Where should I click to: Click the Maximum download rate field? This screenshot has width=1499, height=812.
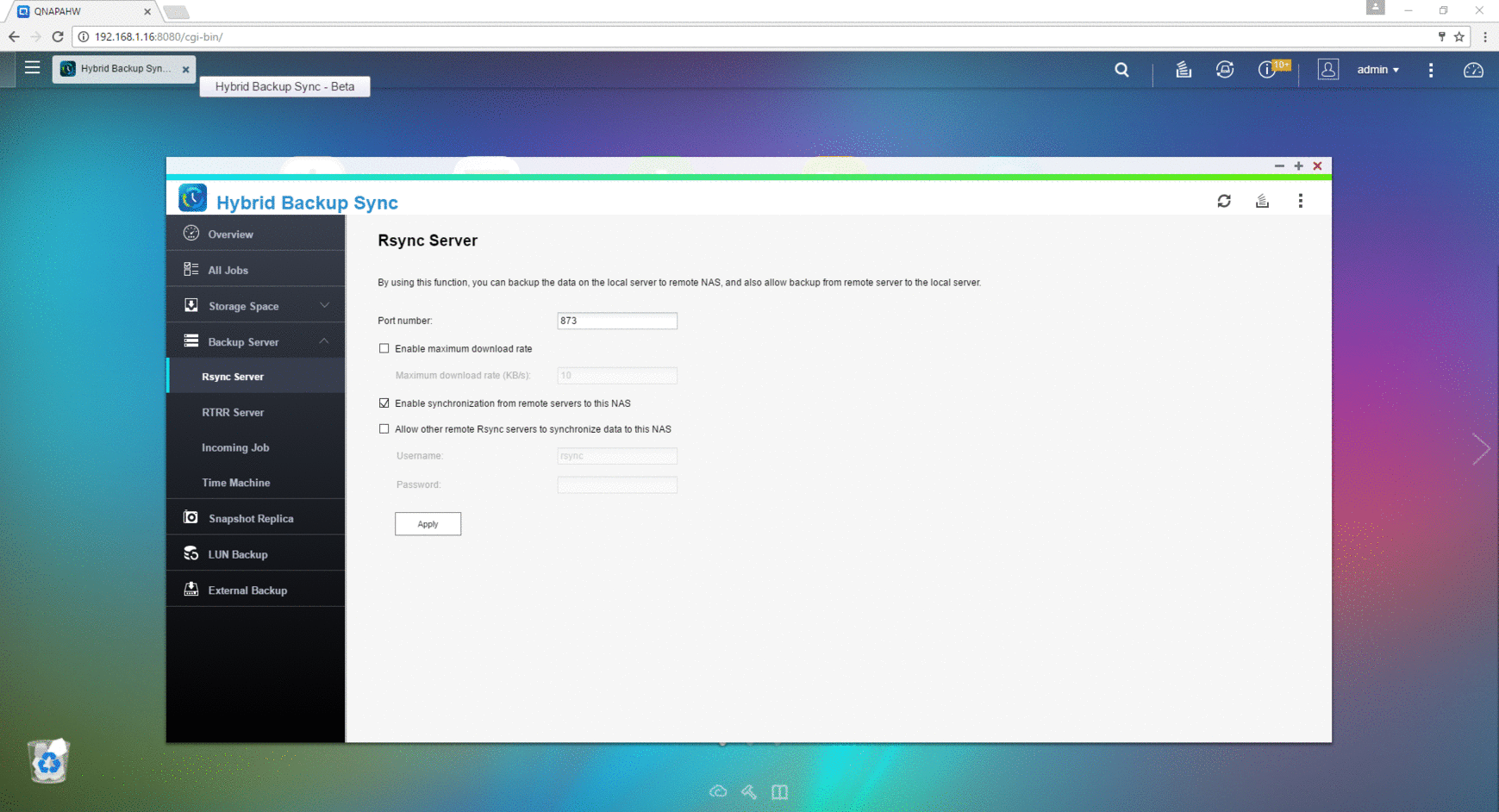[617, 375]
